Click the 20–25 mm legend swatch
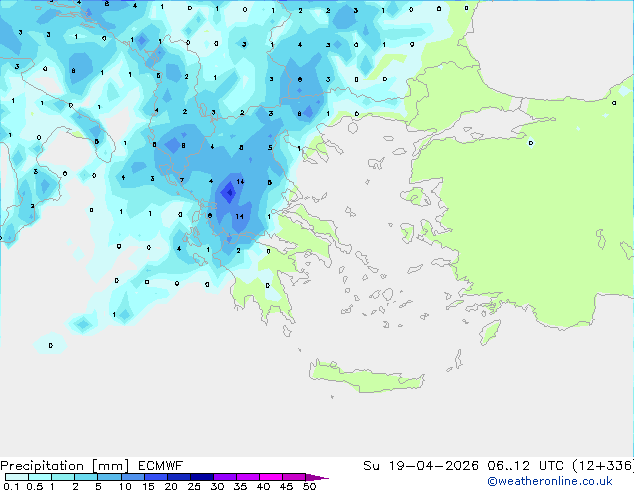Viewport: 634px width, 490px height. 179,477
